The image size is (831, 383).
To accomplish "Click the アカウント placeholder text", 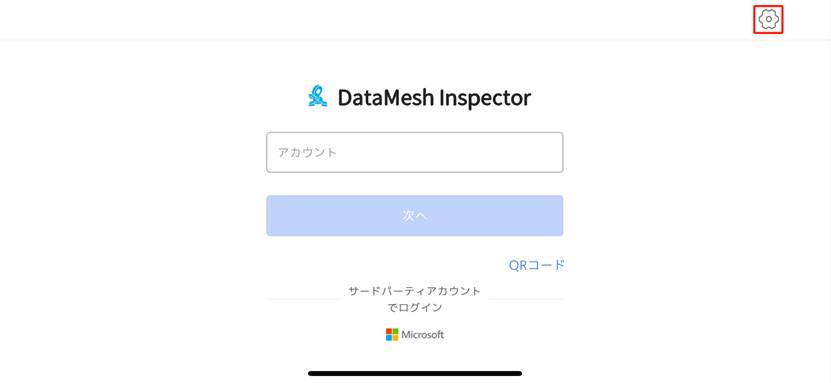I will (307, 153).
